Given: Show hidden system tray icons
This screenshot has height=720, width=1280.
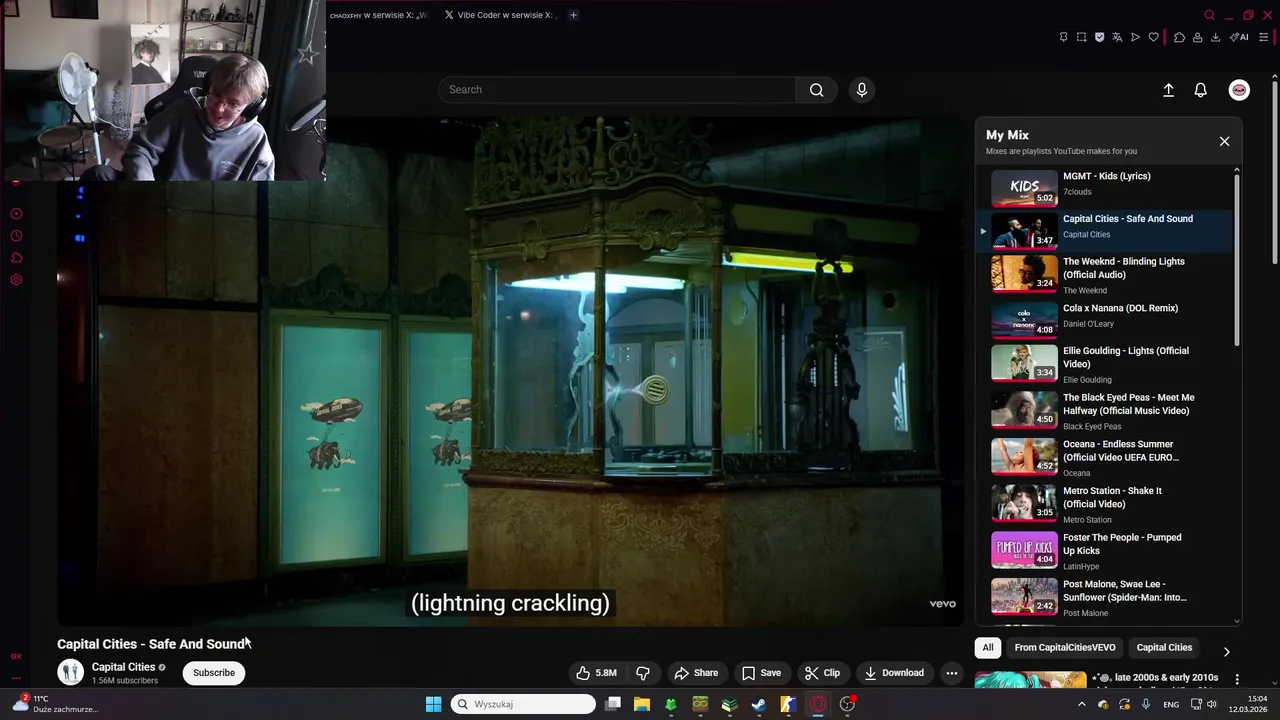Looking at the screenshot, I should click(1081, 704).
